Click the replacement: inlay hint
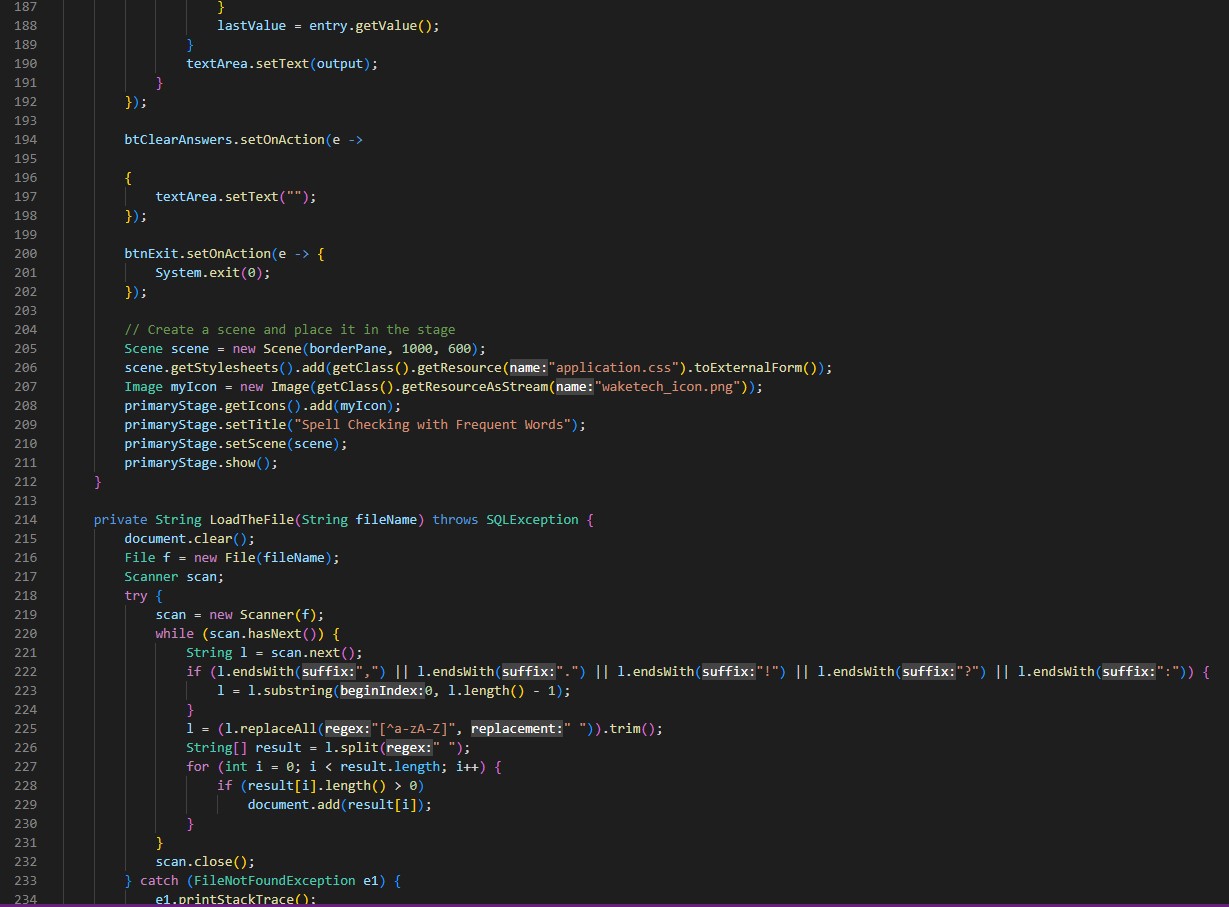 [517, 729]
